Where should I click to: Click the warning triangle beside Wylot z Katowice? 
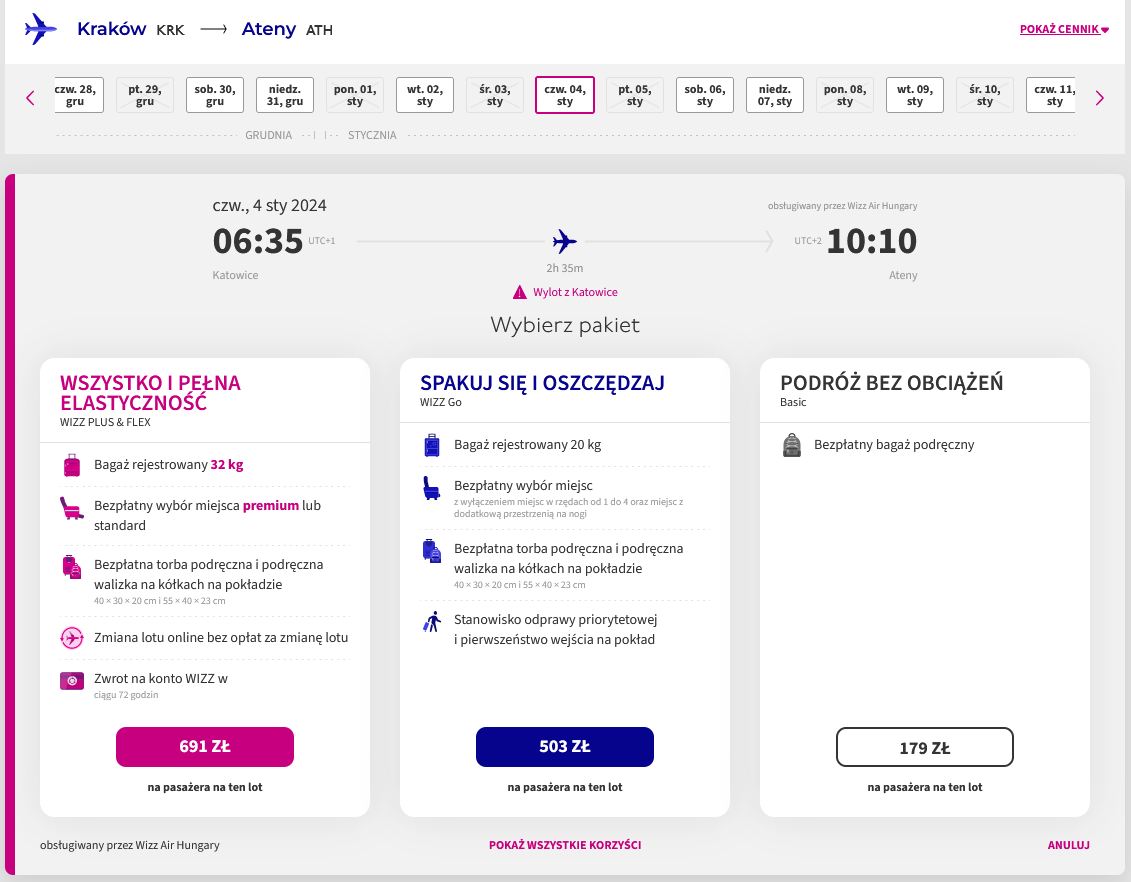pos(519,292)
